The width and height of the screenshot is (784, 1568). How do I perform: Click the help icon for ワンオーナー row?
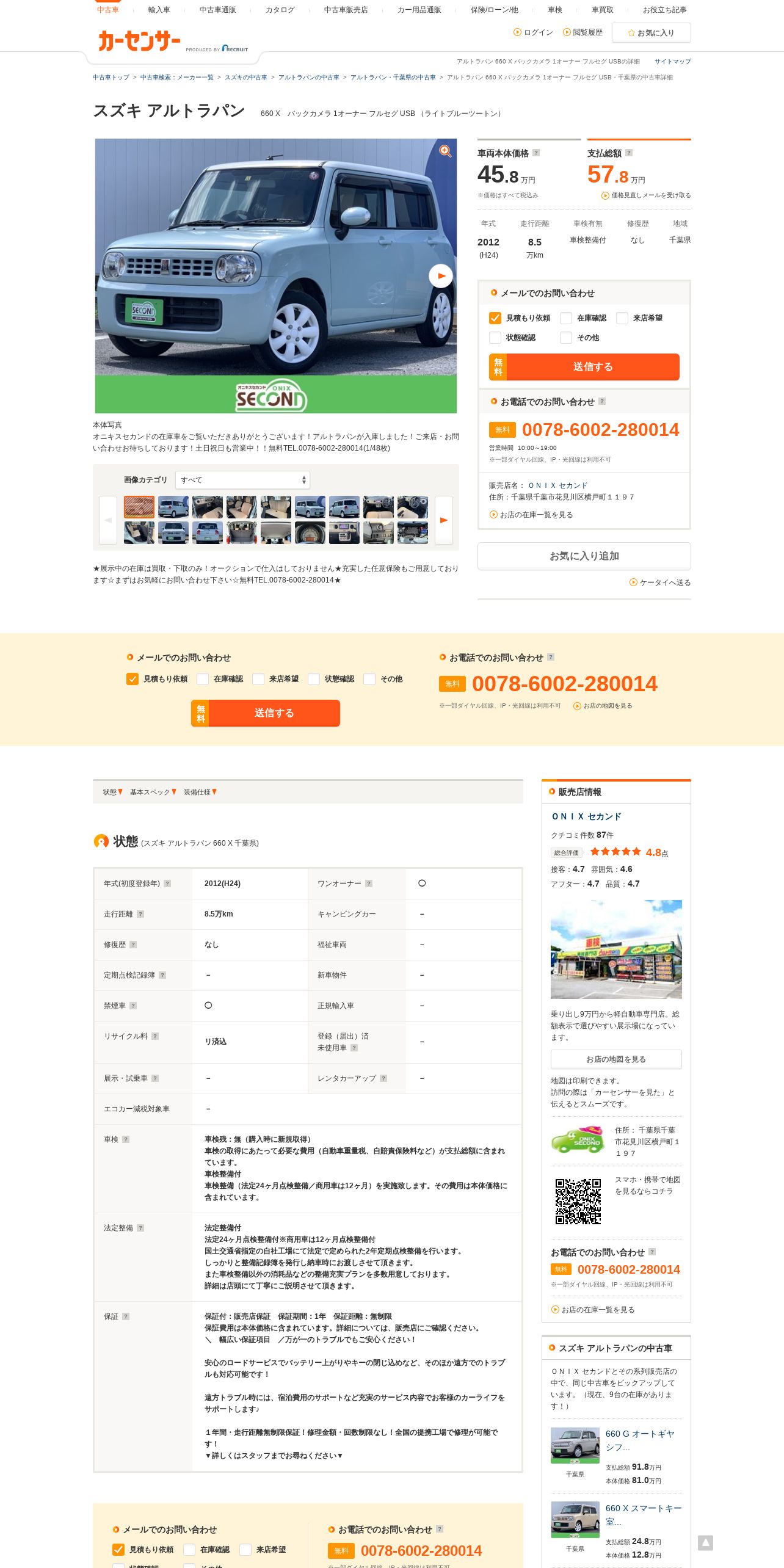coord(369,884)
